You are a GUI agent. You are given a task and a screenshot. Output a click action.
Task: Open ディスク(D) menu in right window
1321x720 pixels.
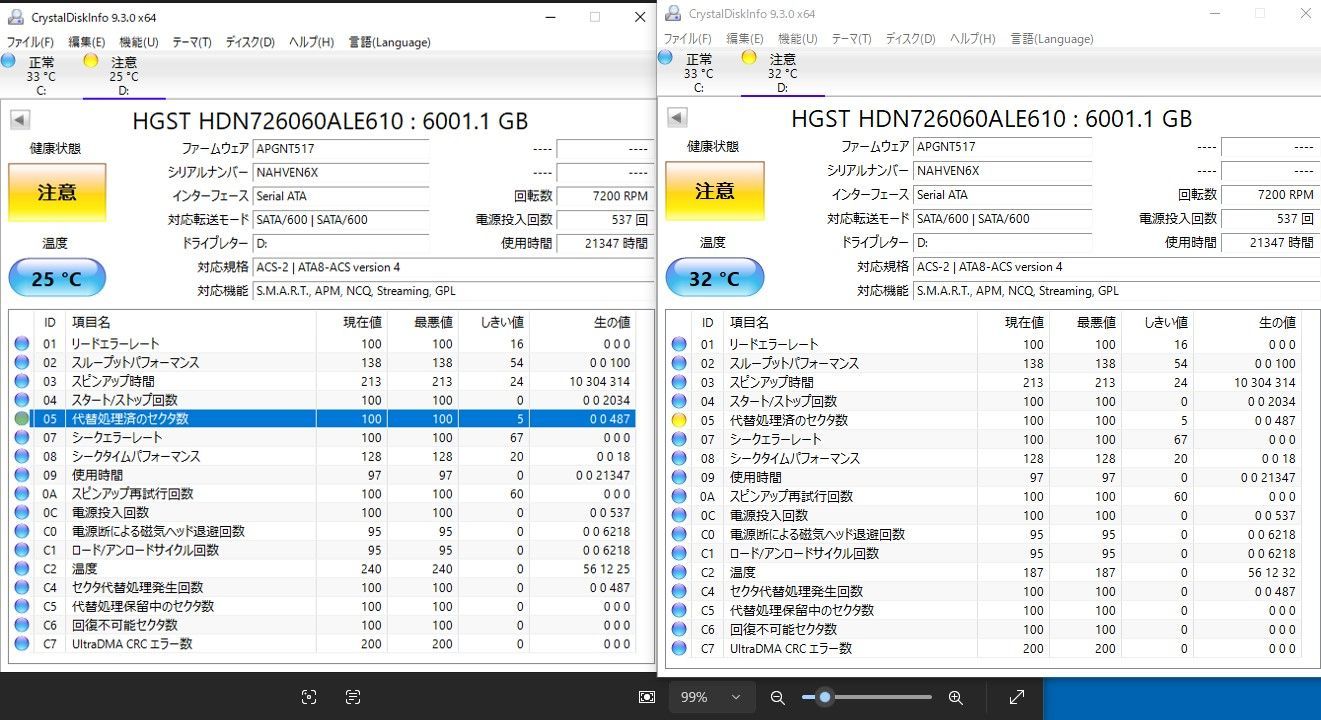pos(910,39)
